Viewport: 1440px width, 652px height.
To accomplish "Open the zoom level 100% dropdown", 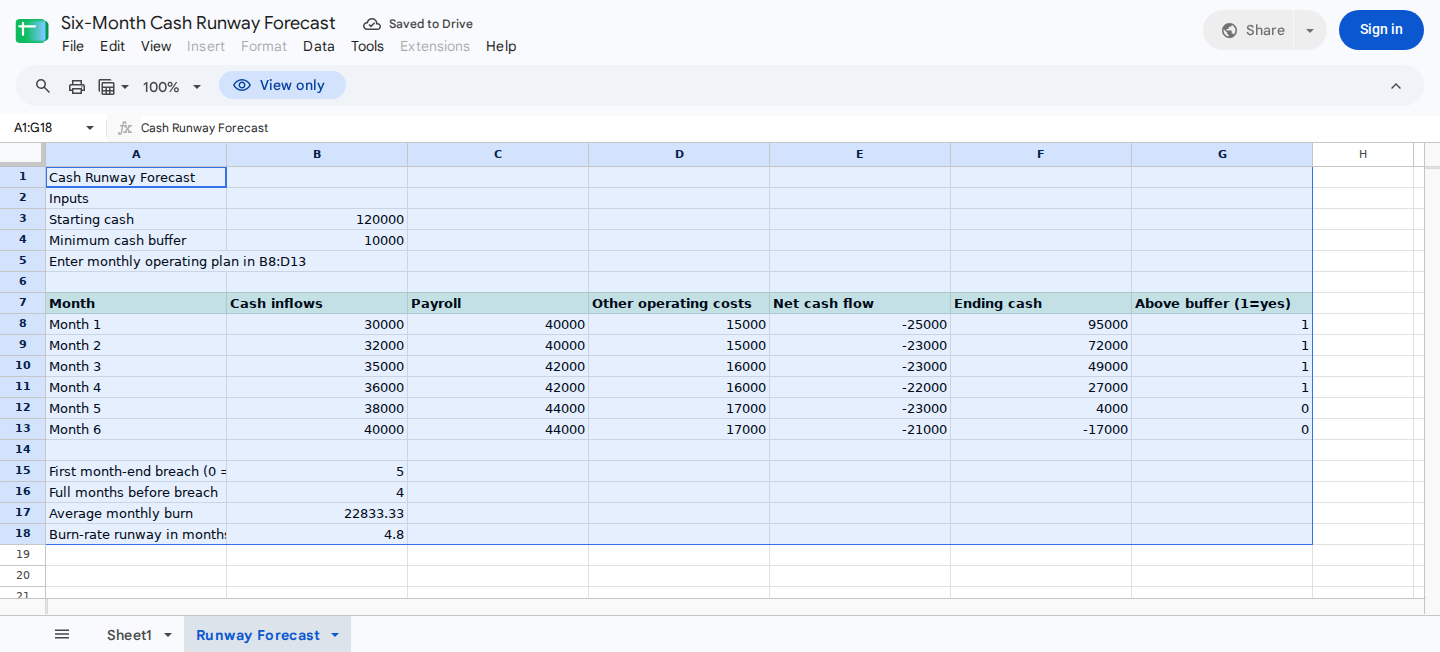I will click(x=172, y=87).
